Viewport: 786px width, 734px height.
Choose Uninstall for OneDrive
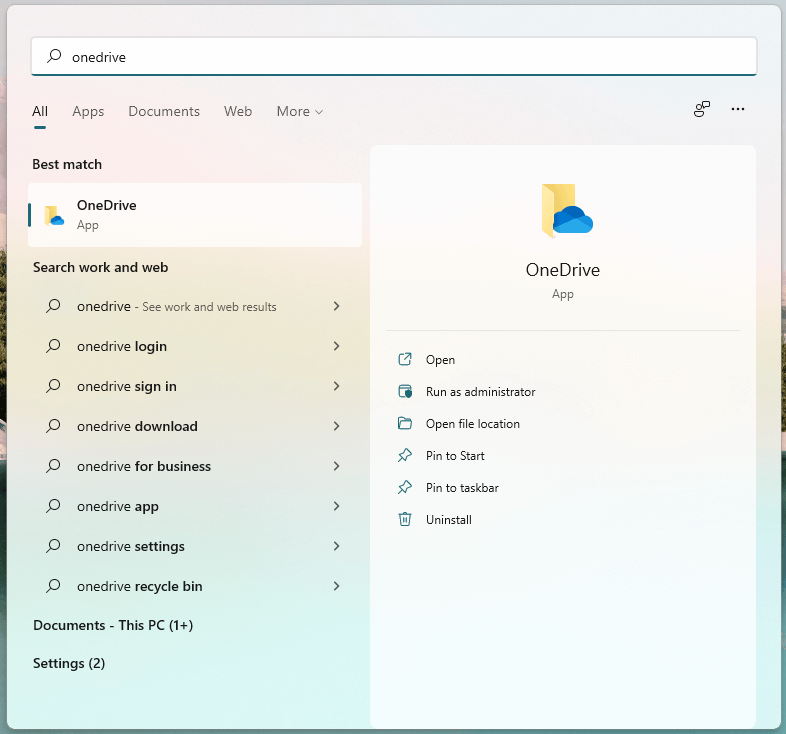click(x=449, y=520)
